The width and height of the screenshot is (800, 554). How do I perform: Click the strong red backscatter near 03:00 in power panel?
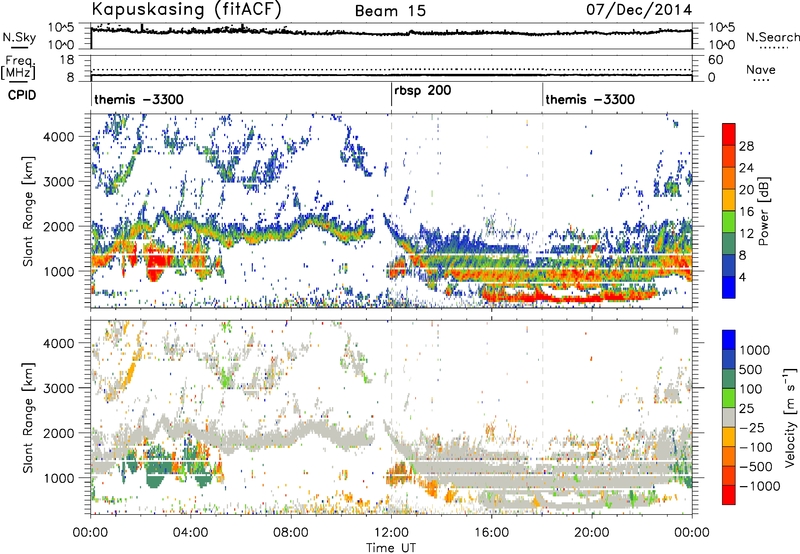coord(158,264)
